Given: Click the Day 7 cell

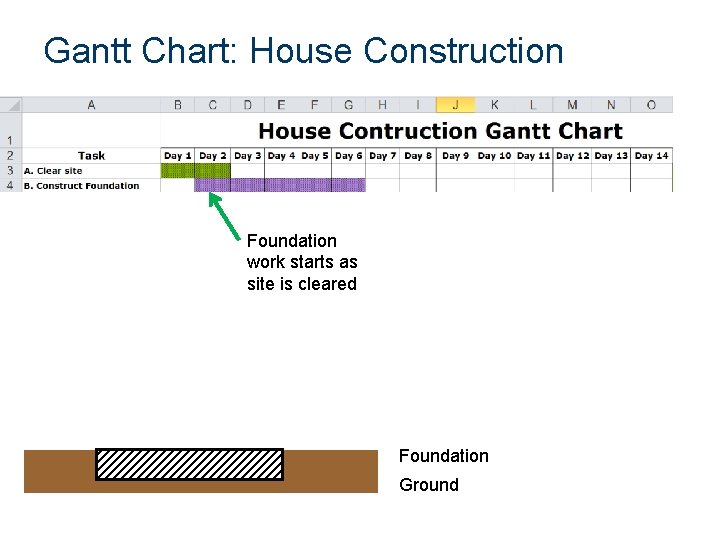Looking at the screenshot, I should click(382, 156).
